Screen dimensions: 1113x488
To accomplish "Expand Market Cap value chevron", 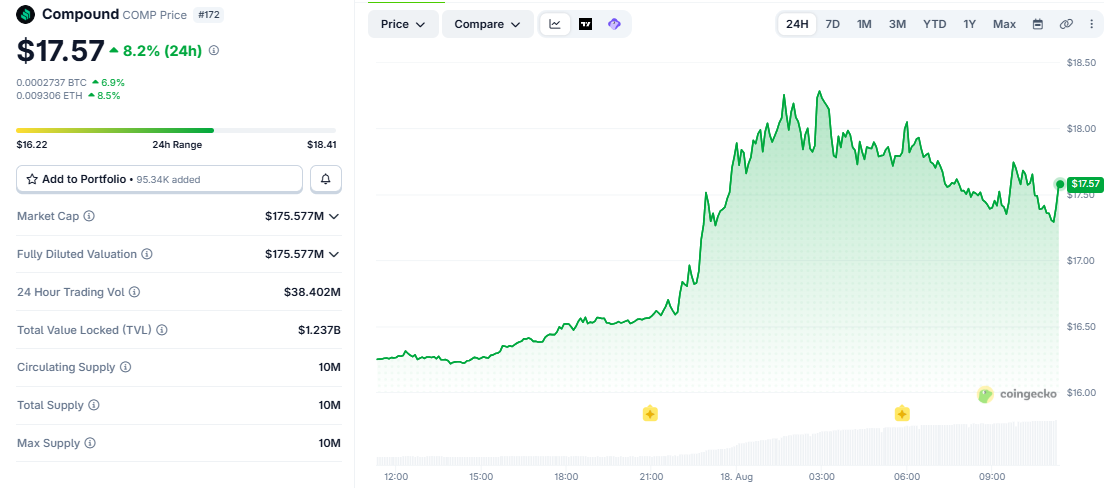I will click(334, 216).
